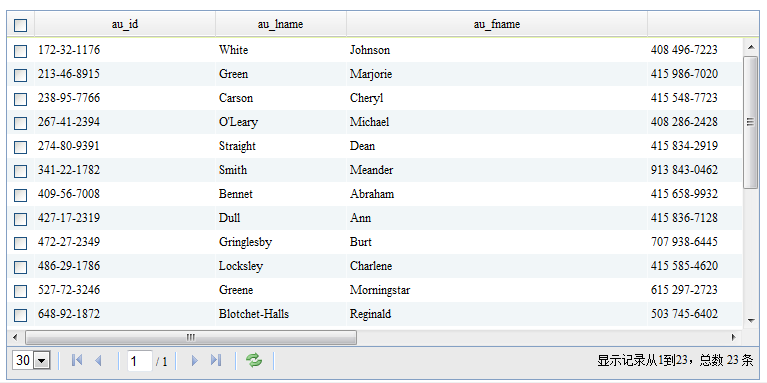Check the row for 274-80-9391

click(x=21, y=147)
